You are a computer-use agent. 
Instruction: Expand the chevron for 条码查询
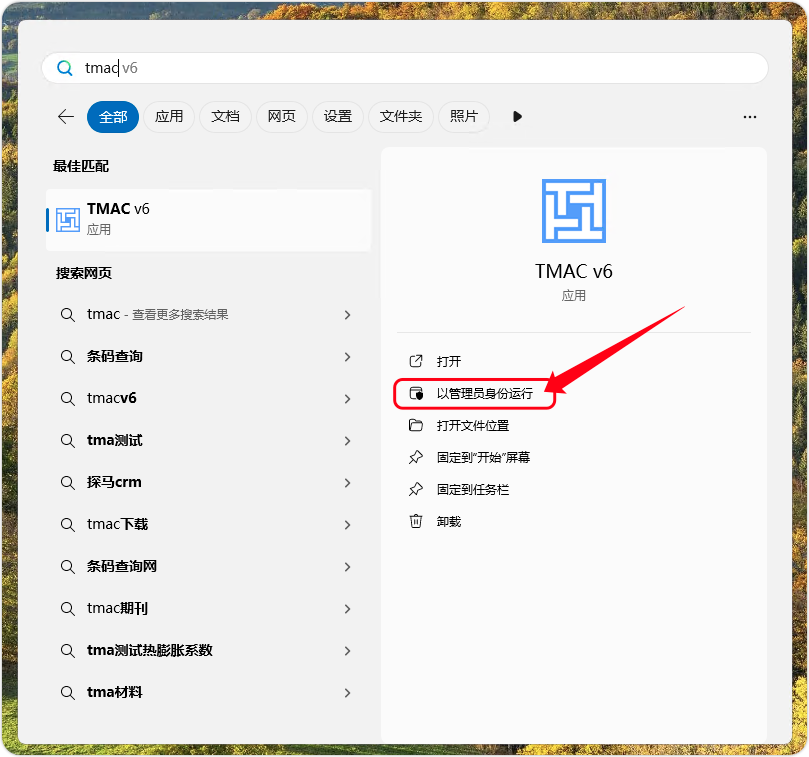coord(348,357)
